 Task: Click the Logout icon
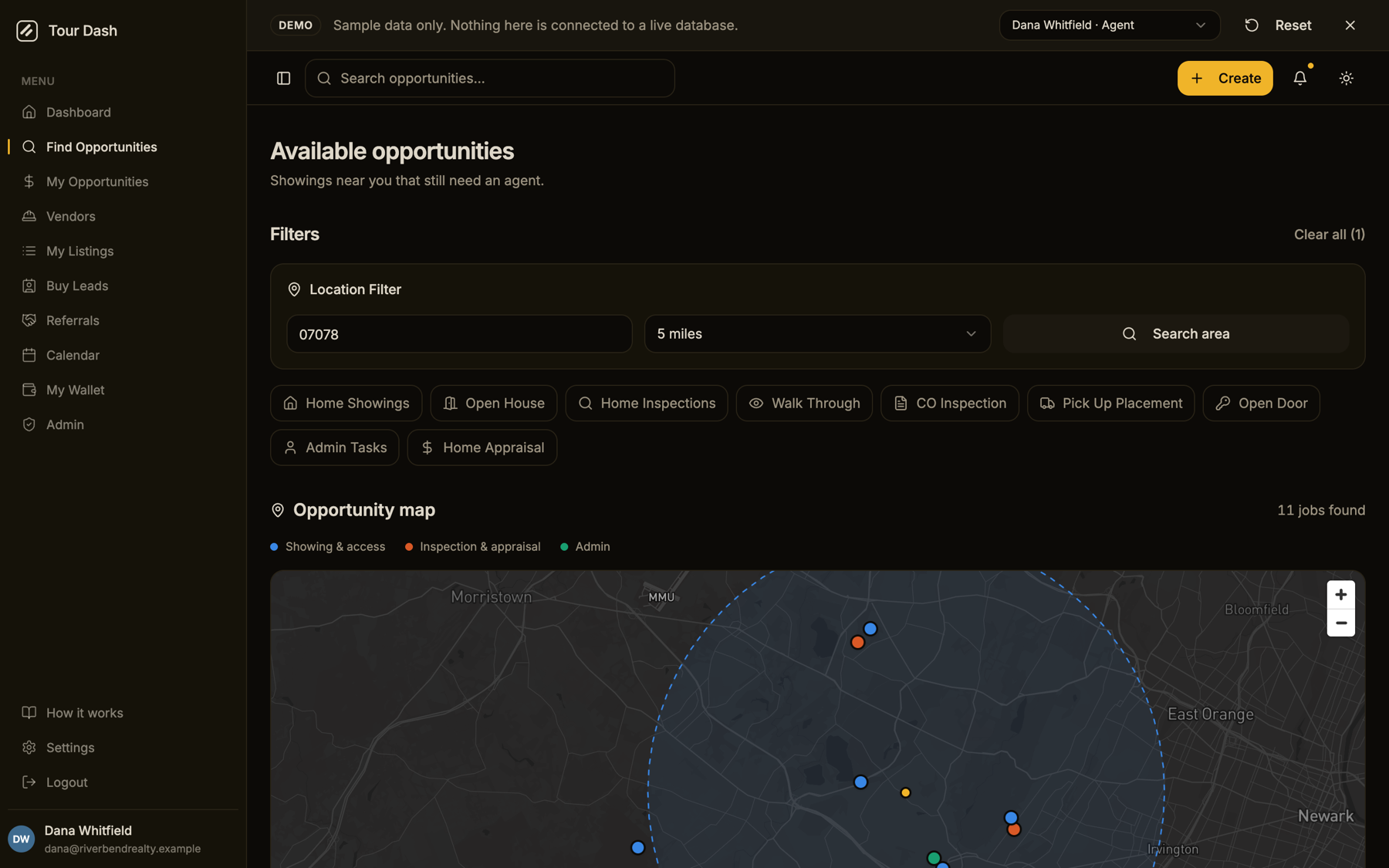click(29, 782)
